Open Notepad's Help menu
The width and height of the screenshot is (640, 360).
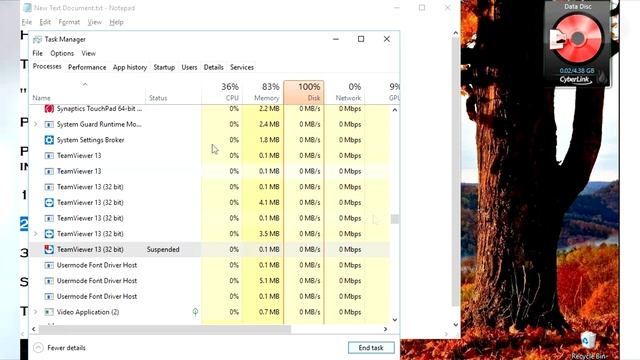[x=116, y=22]
